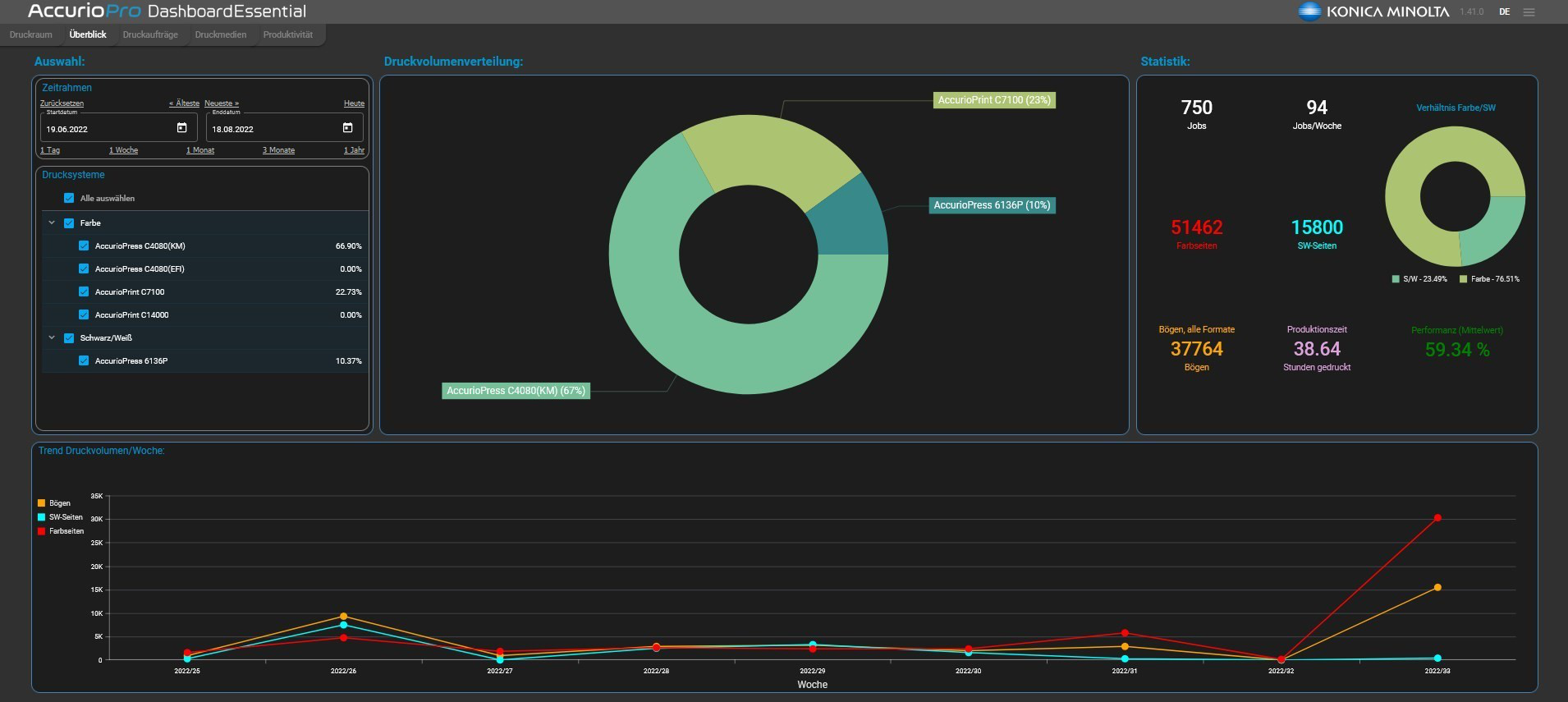This screenshot has width=1568, height=702.
Task: Click the 22.73% value for C7100
Action: [348, 291]
